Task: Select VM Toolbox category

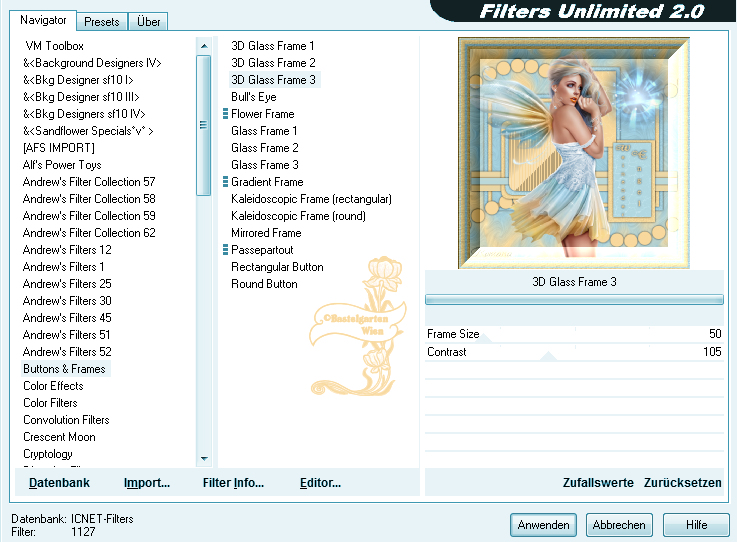Action: point(55,46)
